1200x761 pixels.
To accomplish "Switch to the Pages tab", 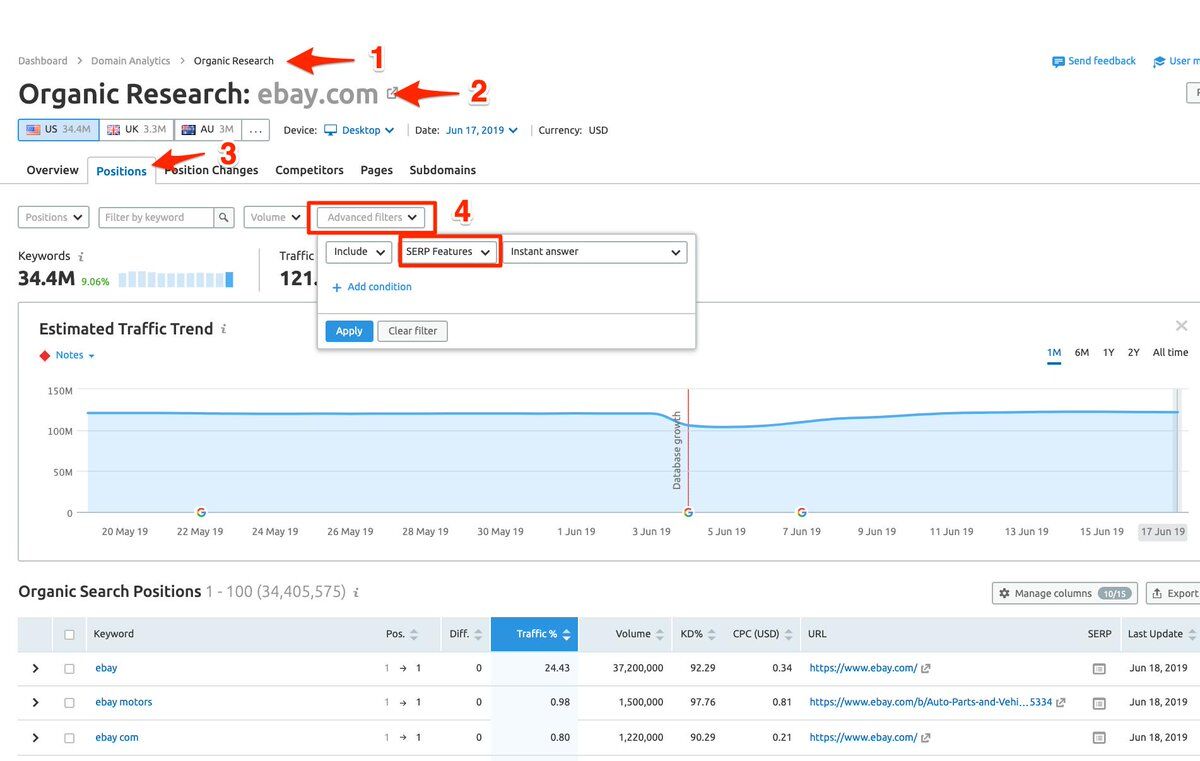I will (x=377, y=170).
